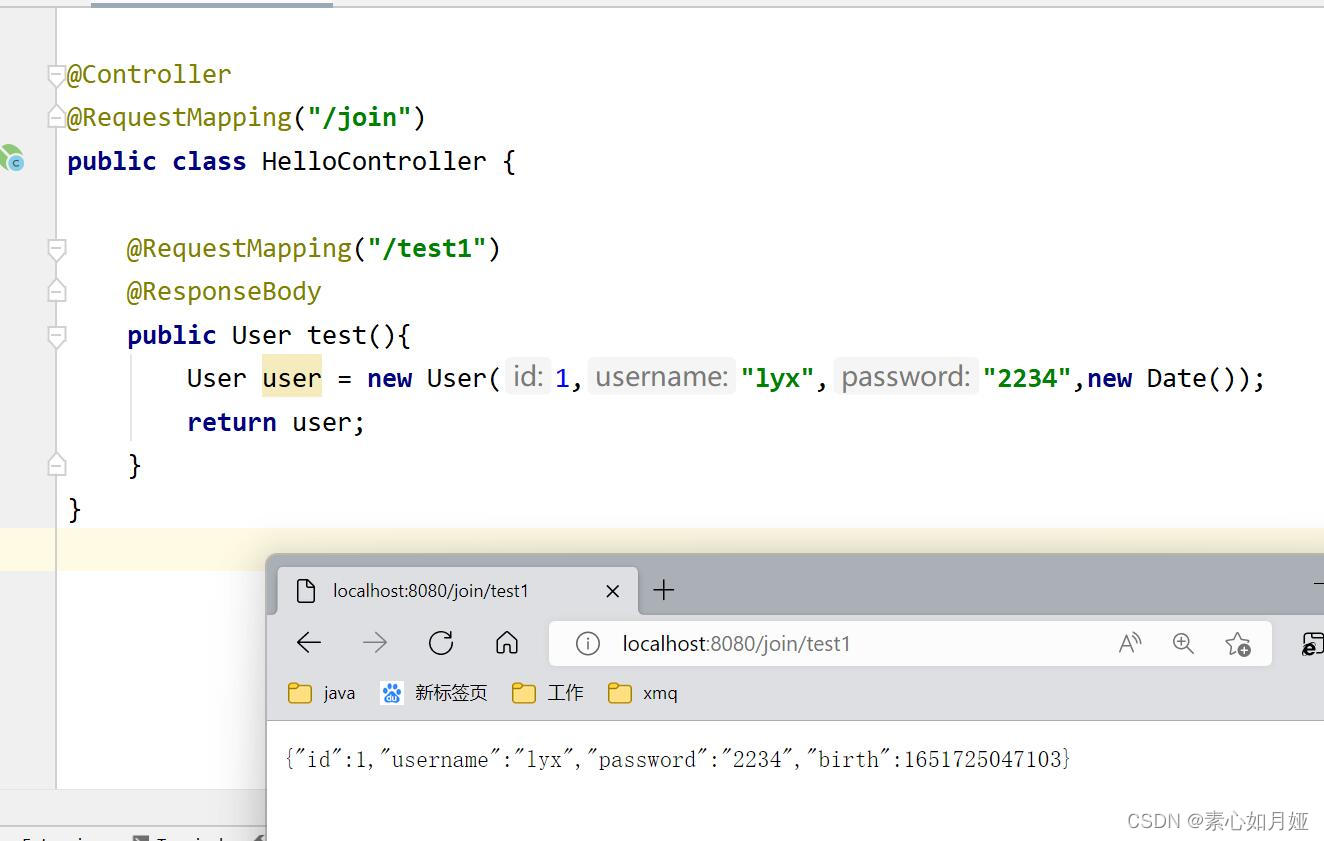Refresh the localhost page
1324x841 pixels.
pos(441,643)
